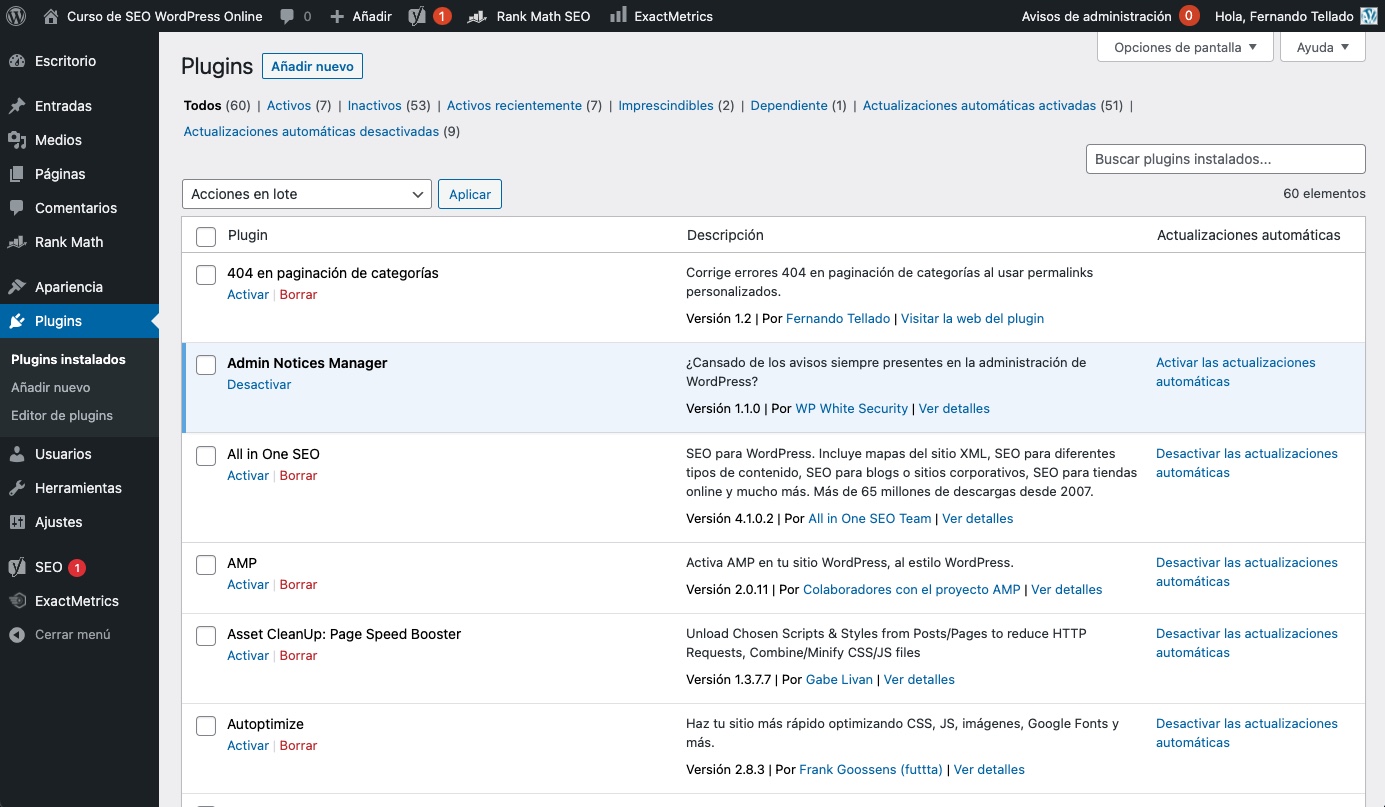Open the Acciones en lote dropdown
The height and width of the screenshot is (807, 1385).
pyautogui.click(x=306, y=194)
